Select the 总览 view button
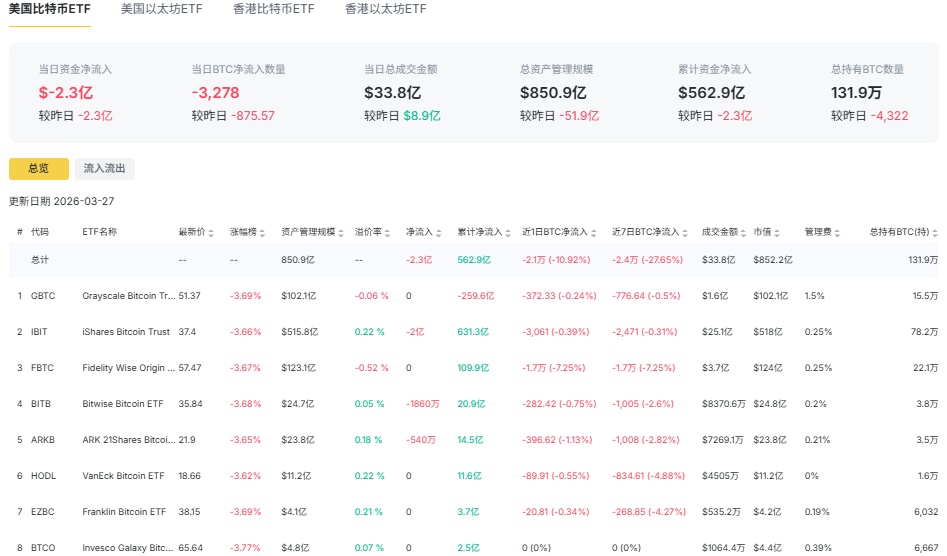Image resolution: width=947 pixels, height=556 pixels. (39, 168)
